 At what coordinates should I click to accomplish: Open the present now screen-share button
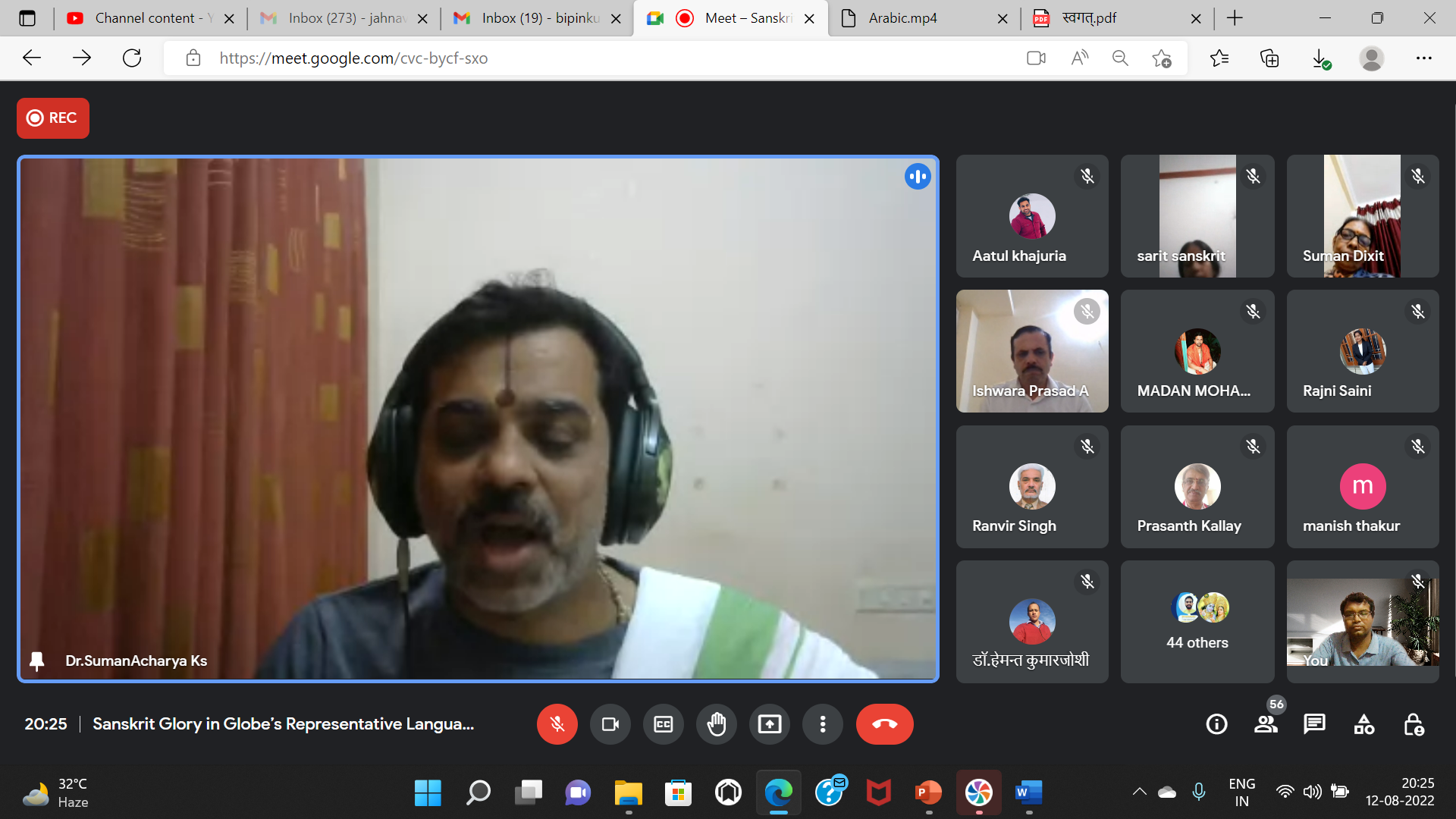[x=769, y=724]
